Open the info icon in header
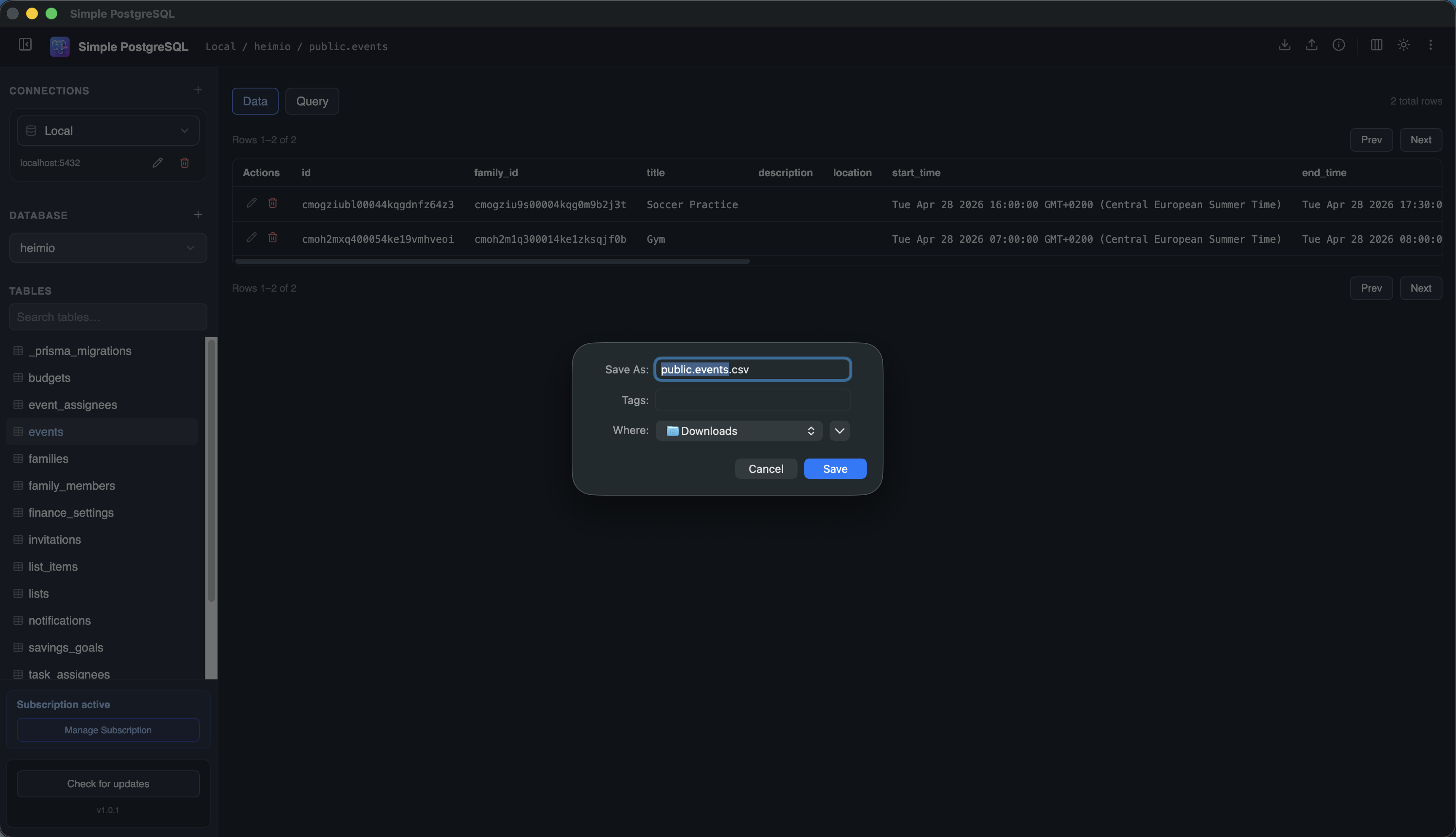The image size is (1456, 837). (x=1339, y=45)
